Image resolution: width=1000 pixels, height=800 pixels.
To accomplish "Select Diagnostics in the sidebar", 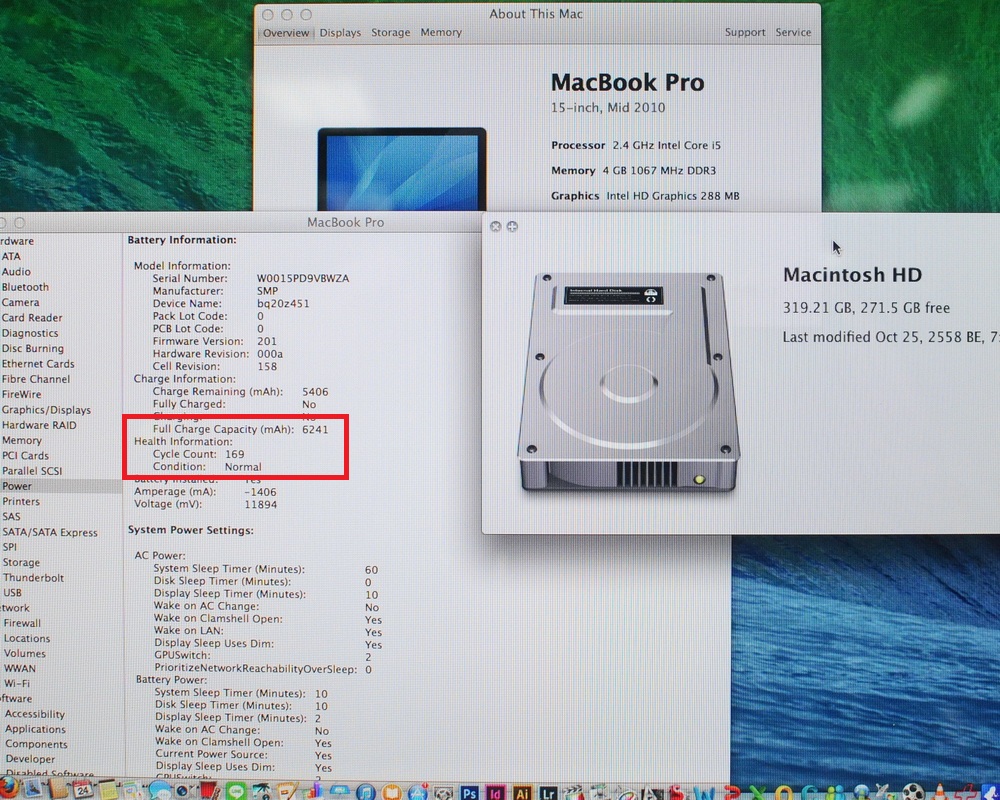I will pos(30,333).
